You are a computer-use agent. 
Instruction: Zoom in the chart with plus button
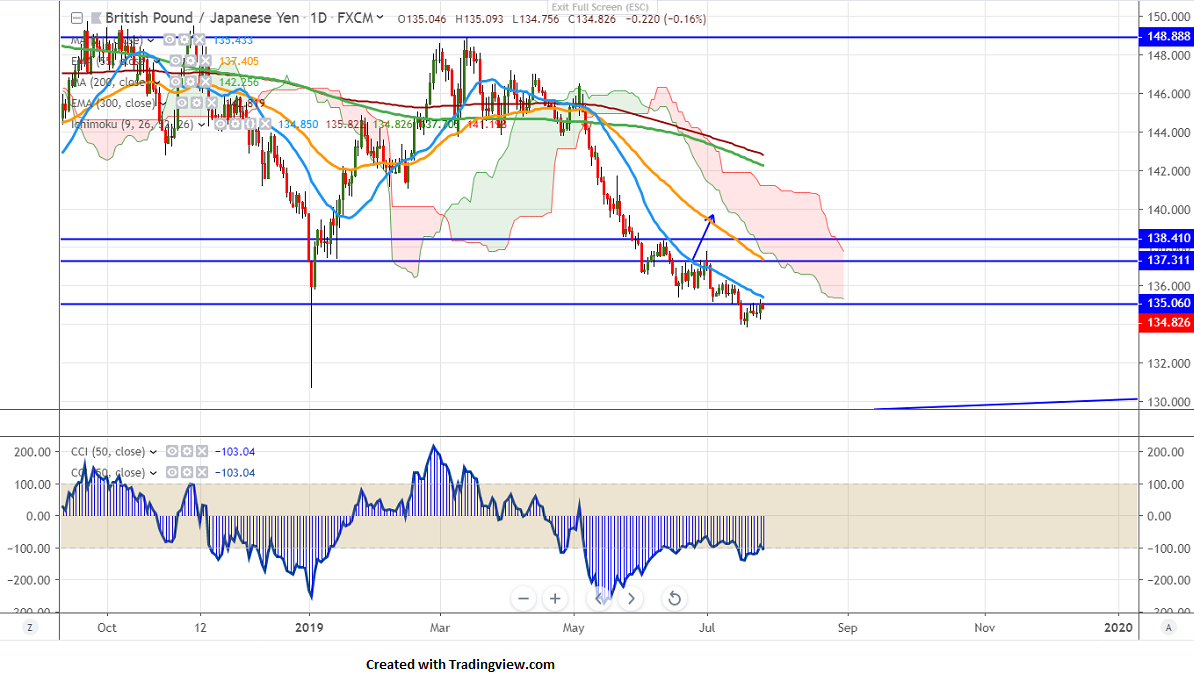point(555,599)
